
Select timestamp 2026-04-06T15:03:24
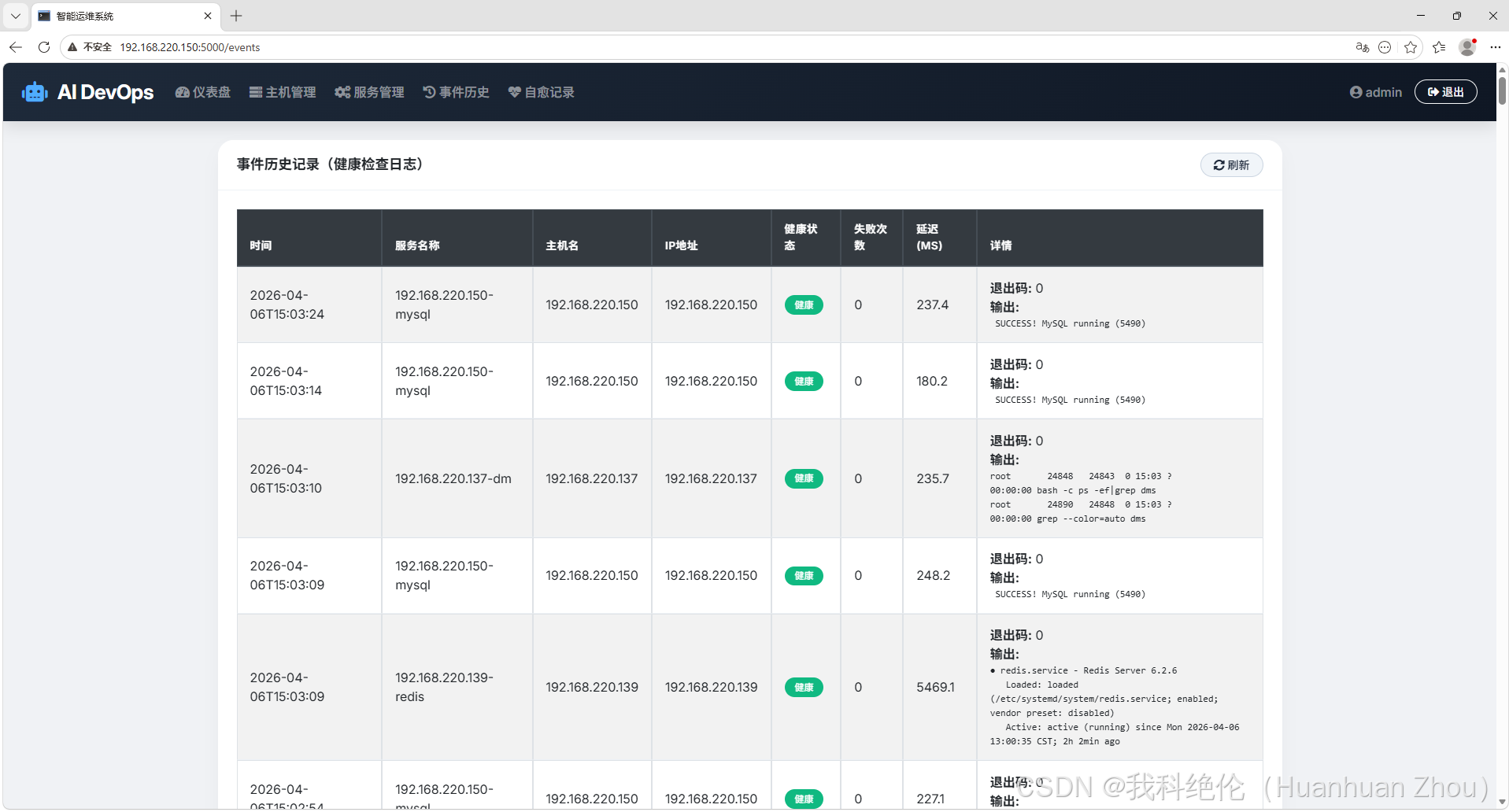coord(287,305)
